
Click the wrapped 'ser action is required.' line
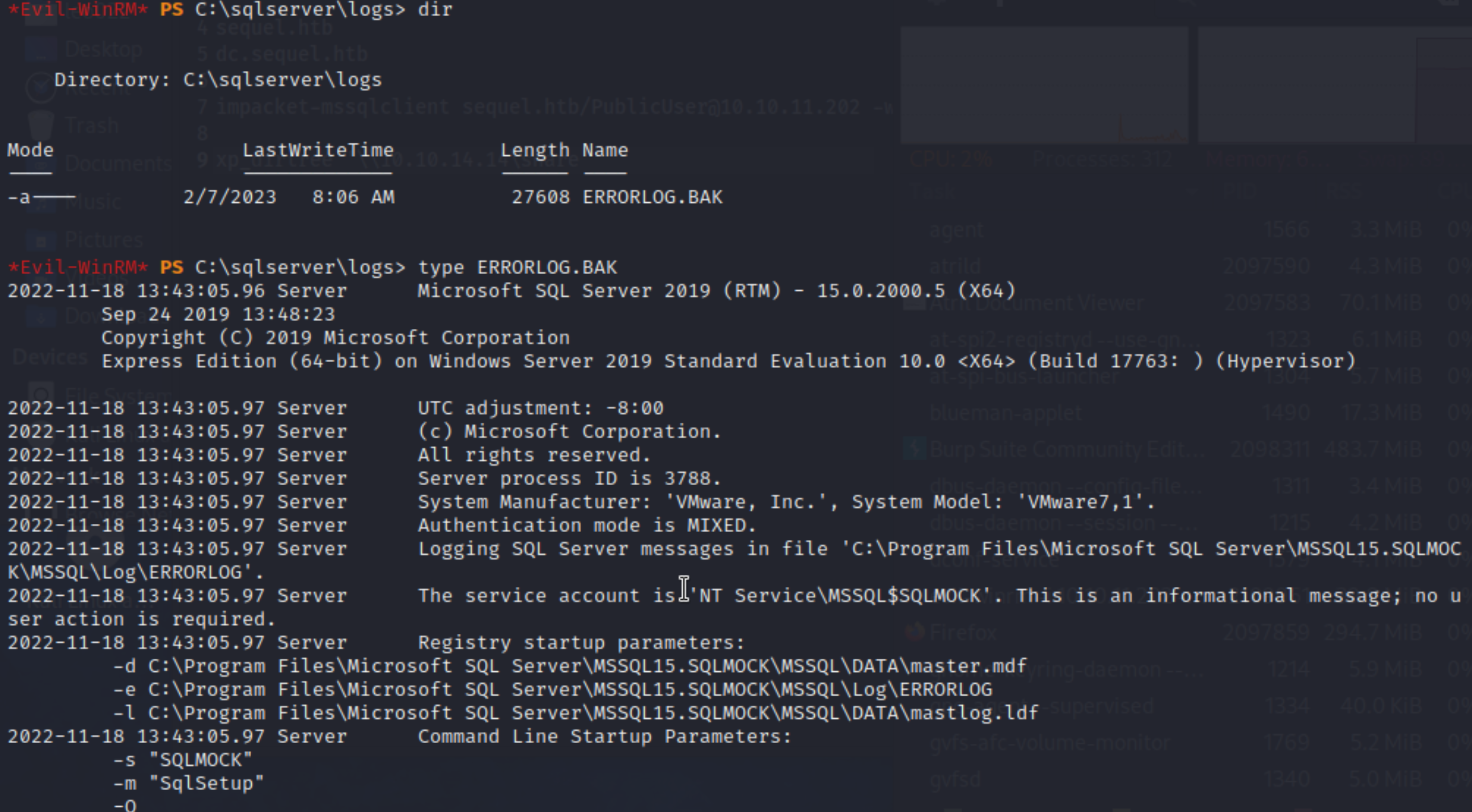tap(141, 620)
